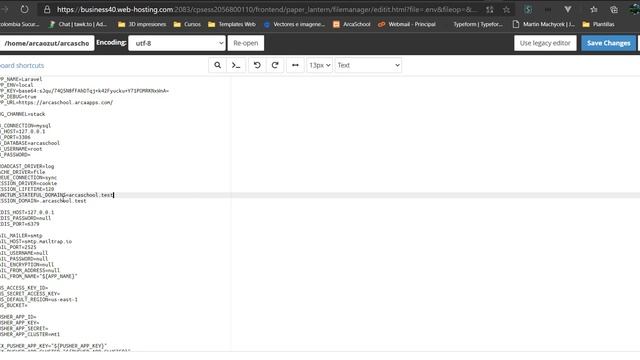Click Use legacy editor button
This screenshot has height=360, width=640.
[545, 43]
